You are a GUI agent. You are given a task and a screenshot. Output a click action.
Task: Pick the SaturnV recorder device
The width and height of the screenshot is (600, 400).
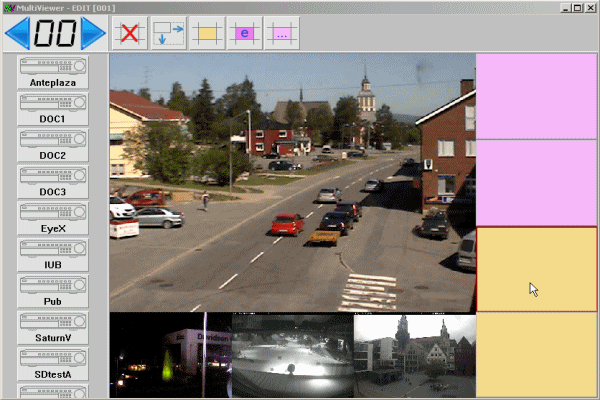point(53,328)
